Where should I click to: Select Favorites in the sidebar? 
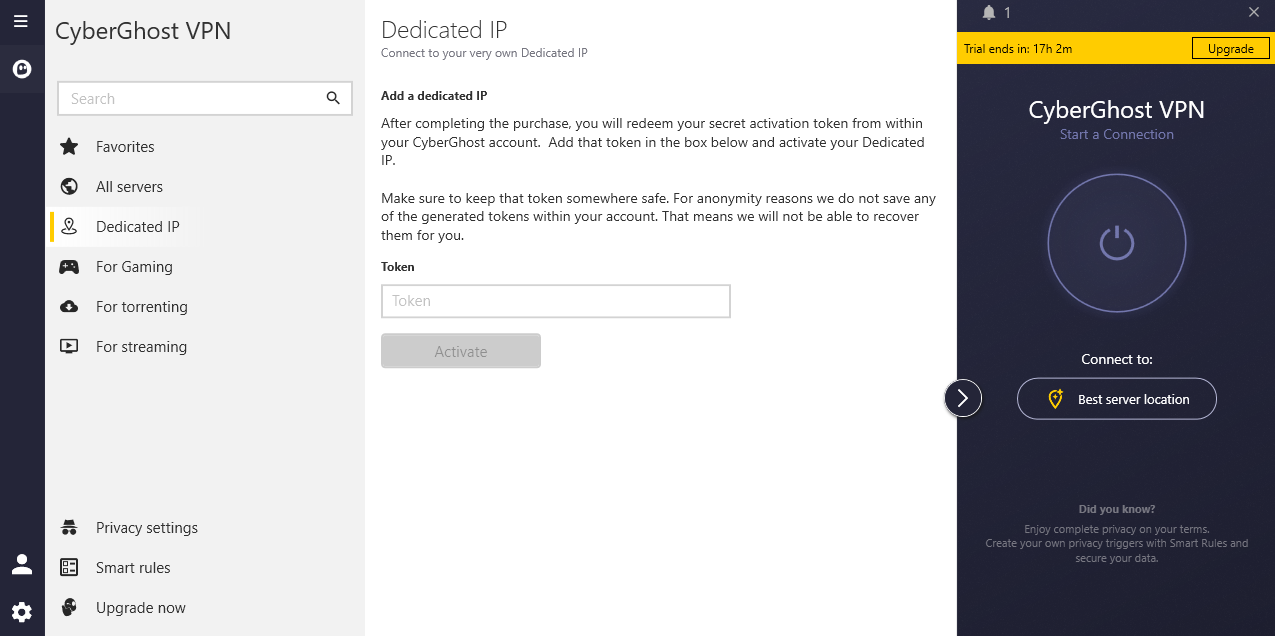[125, 147]
